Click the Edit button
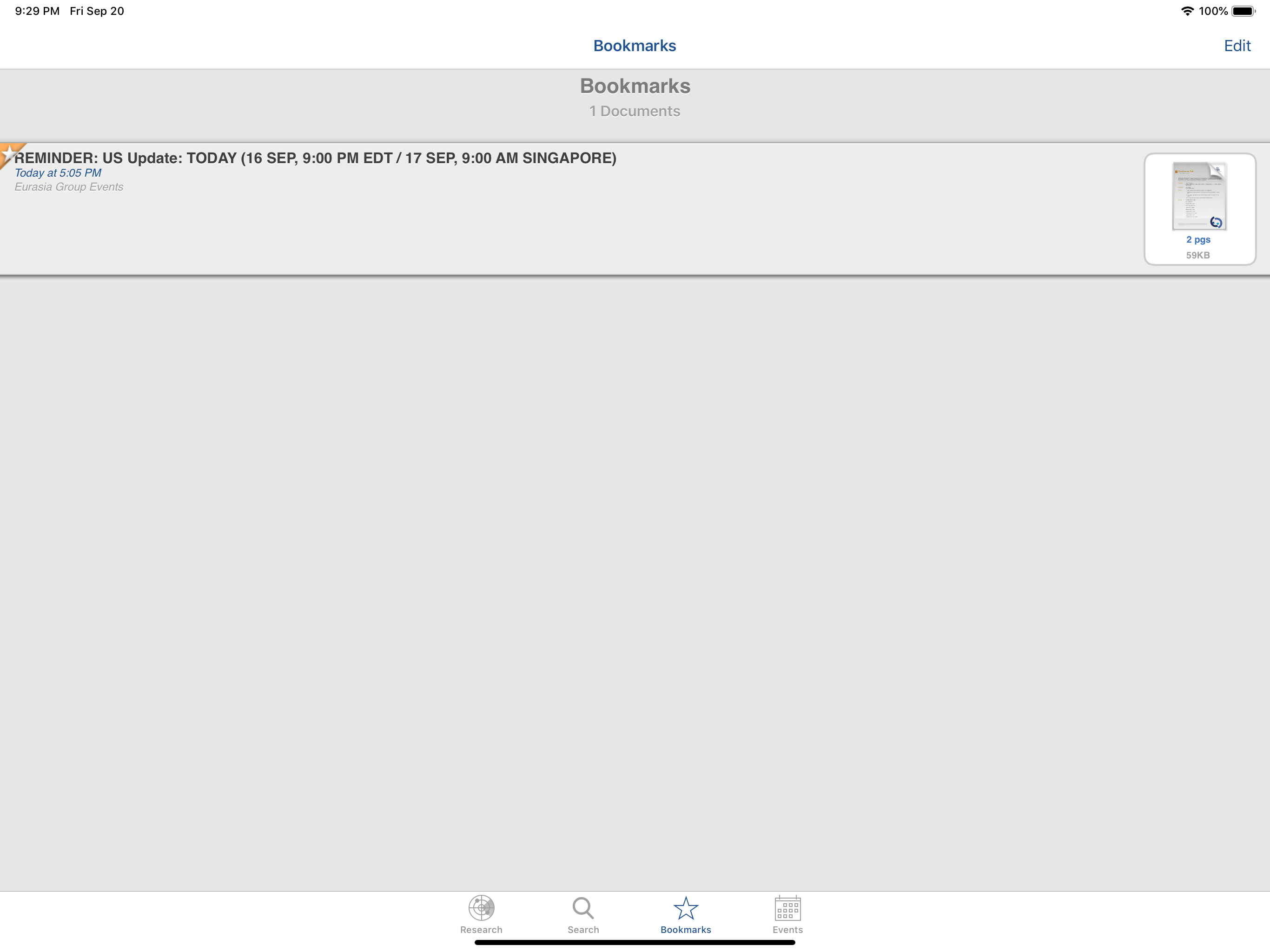 click(x=1237, y=46)
